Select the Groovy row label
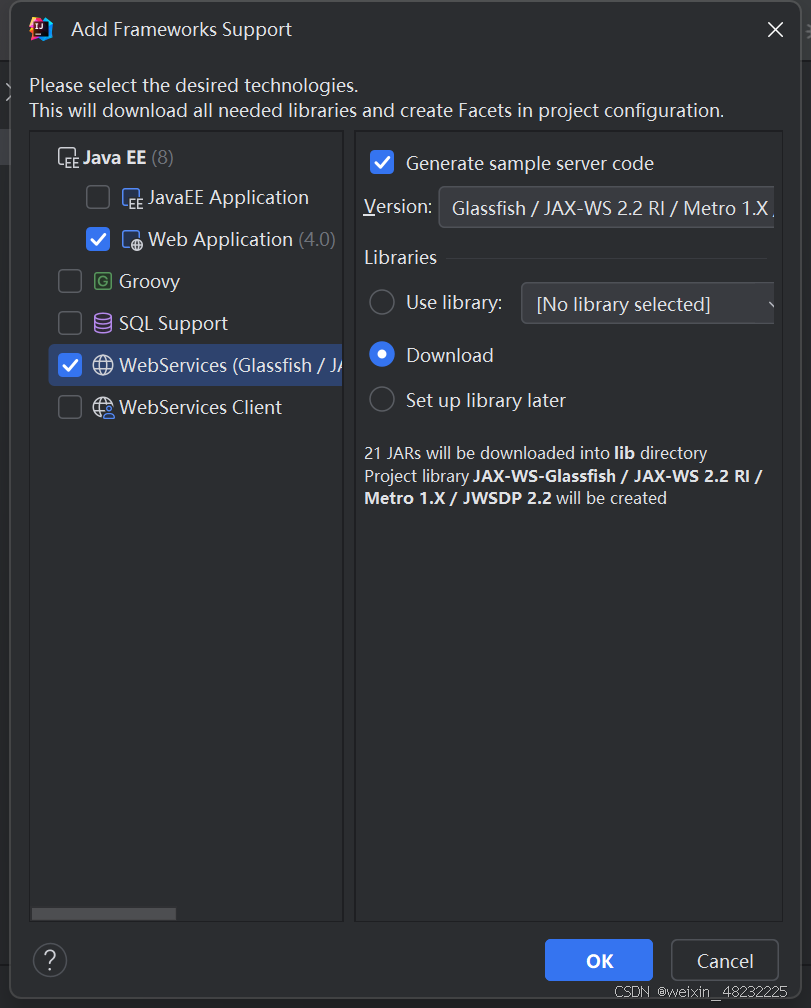The width and height of the screenshot is (811, 1008). [x=149, y=282]
